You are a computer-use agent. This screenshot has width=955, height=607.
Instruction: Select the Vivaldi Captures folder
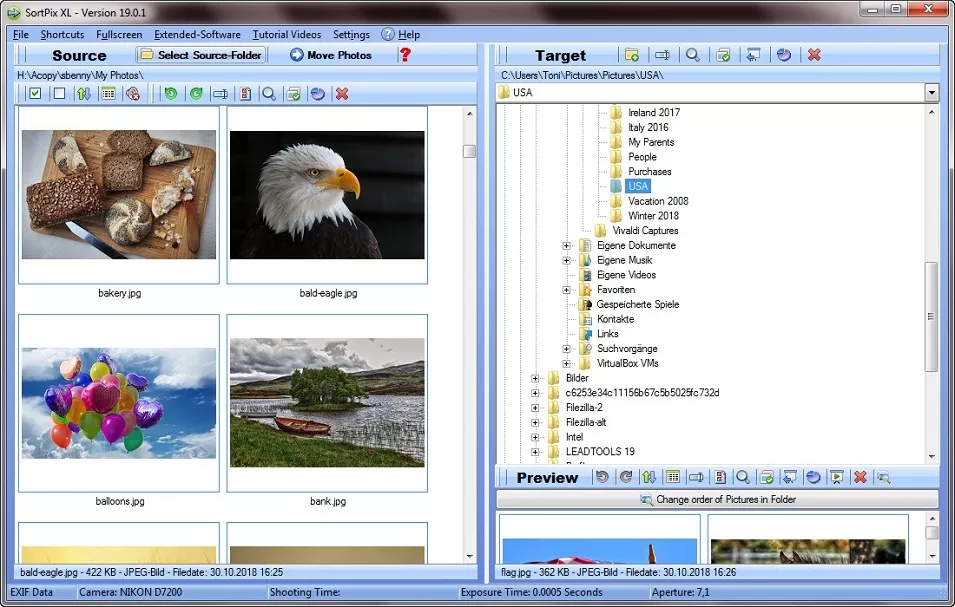coord(645,231)
